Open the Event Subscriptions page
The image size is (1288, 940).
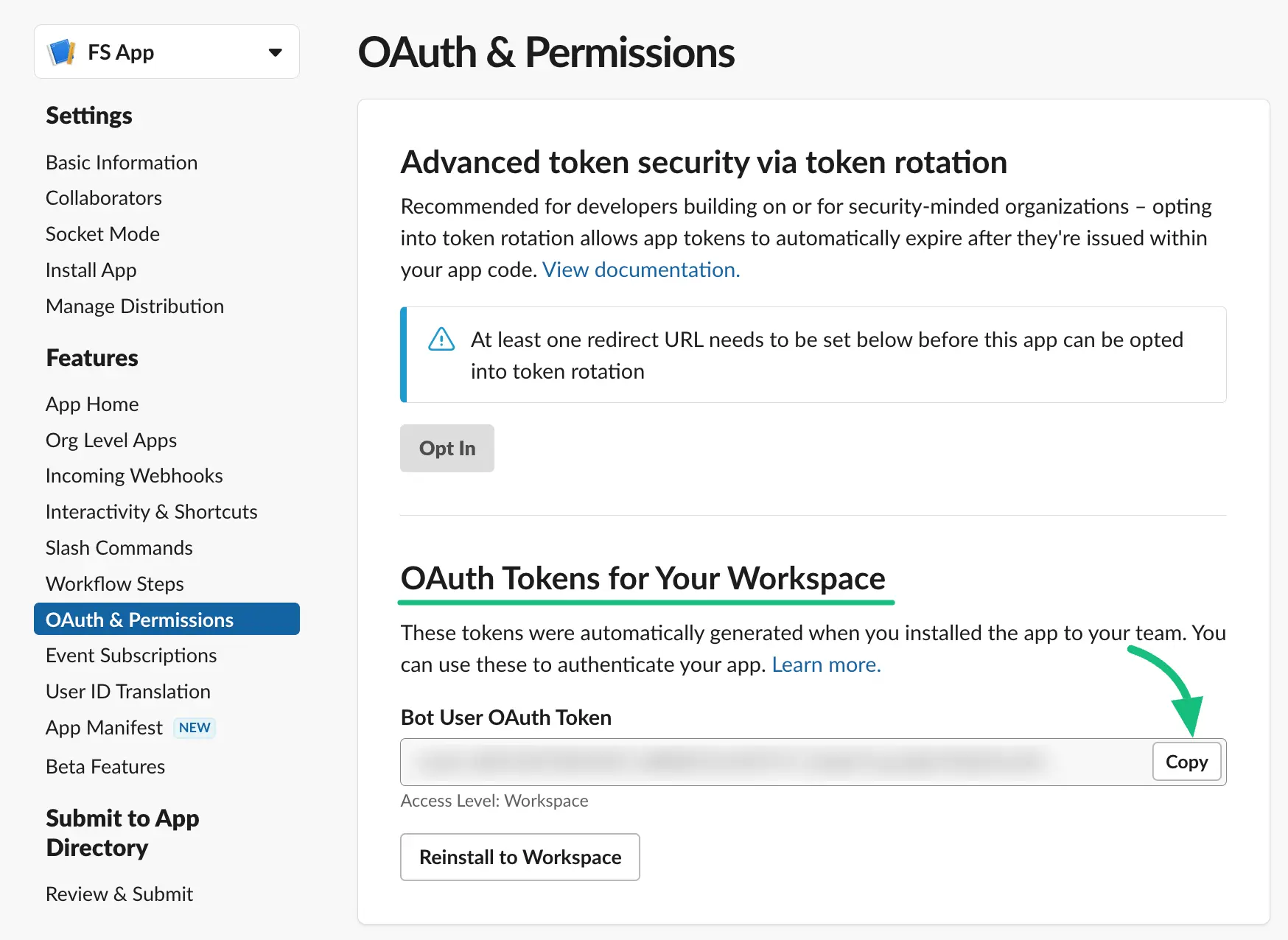[x=131, y=655]
